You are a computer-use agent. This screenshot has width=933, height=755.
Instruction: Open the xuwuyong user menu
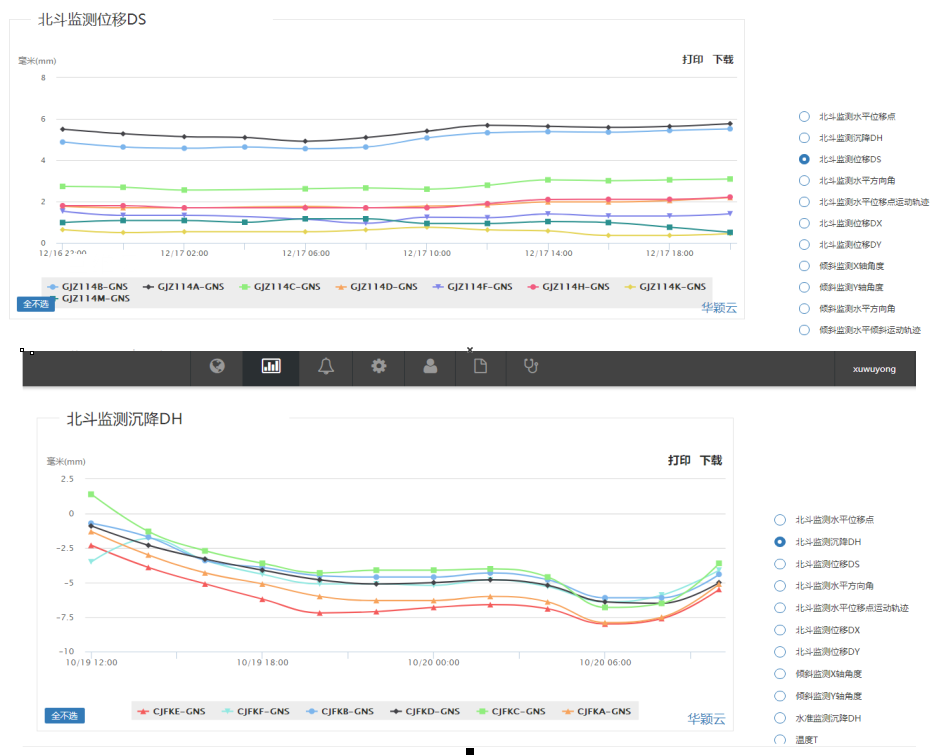[874, 369]
